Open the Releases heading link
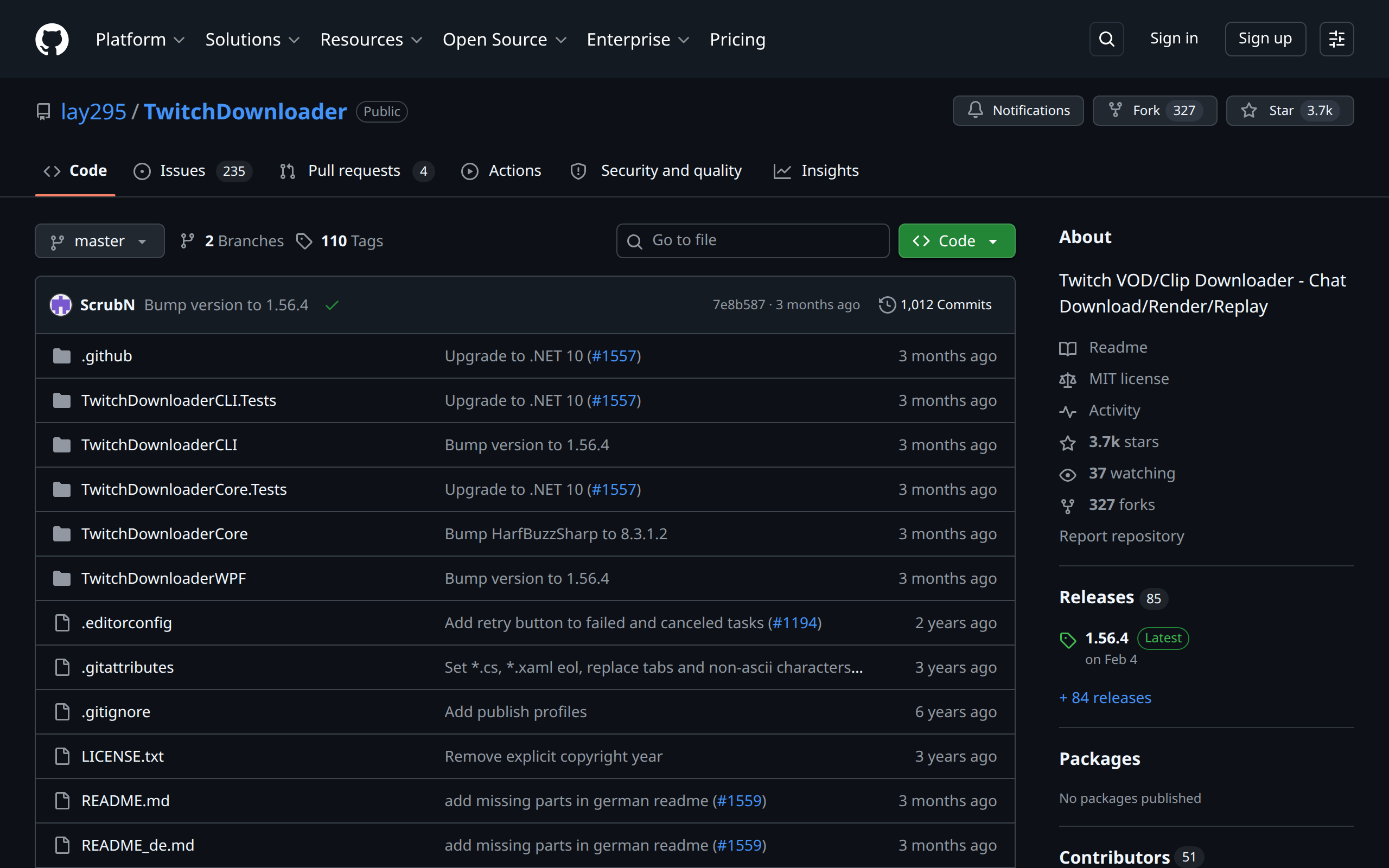 pyautogui.click(x=1113, y=598)
